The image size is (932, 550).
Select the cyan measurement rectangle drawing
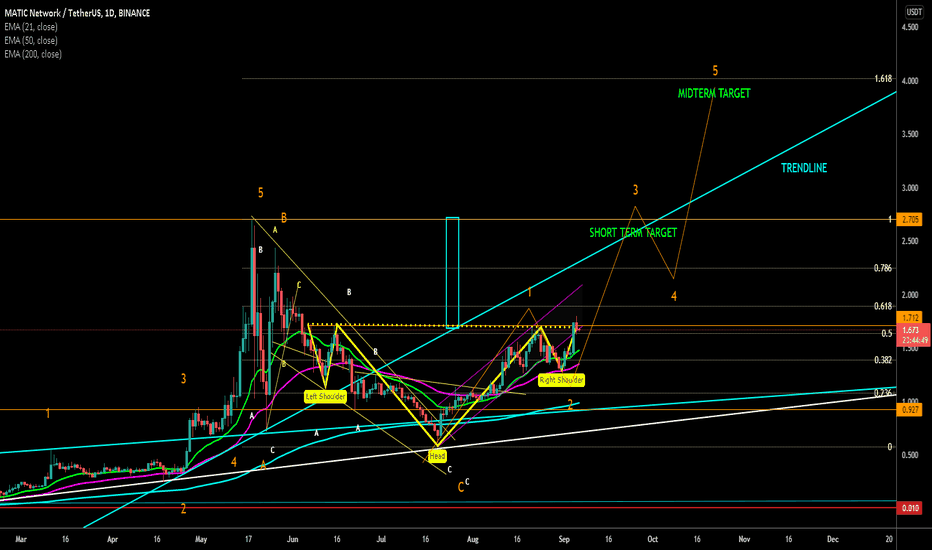pyautogui.click(x=452, y=272)
